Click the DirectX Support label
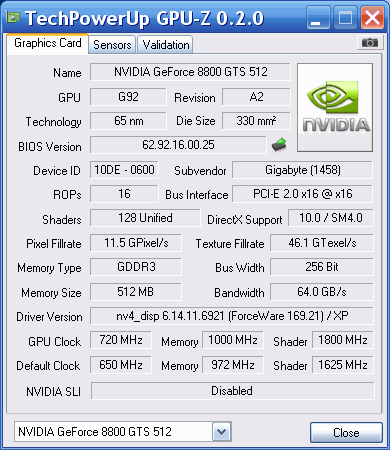This screenshot has width=390, height=450. click(x=245, y=220)
